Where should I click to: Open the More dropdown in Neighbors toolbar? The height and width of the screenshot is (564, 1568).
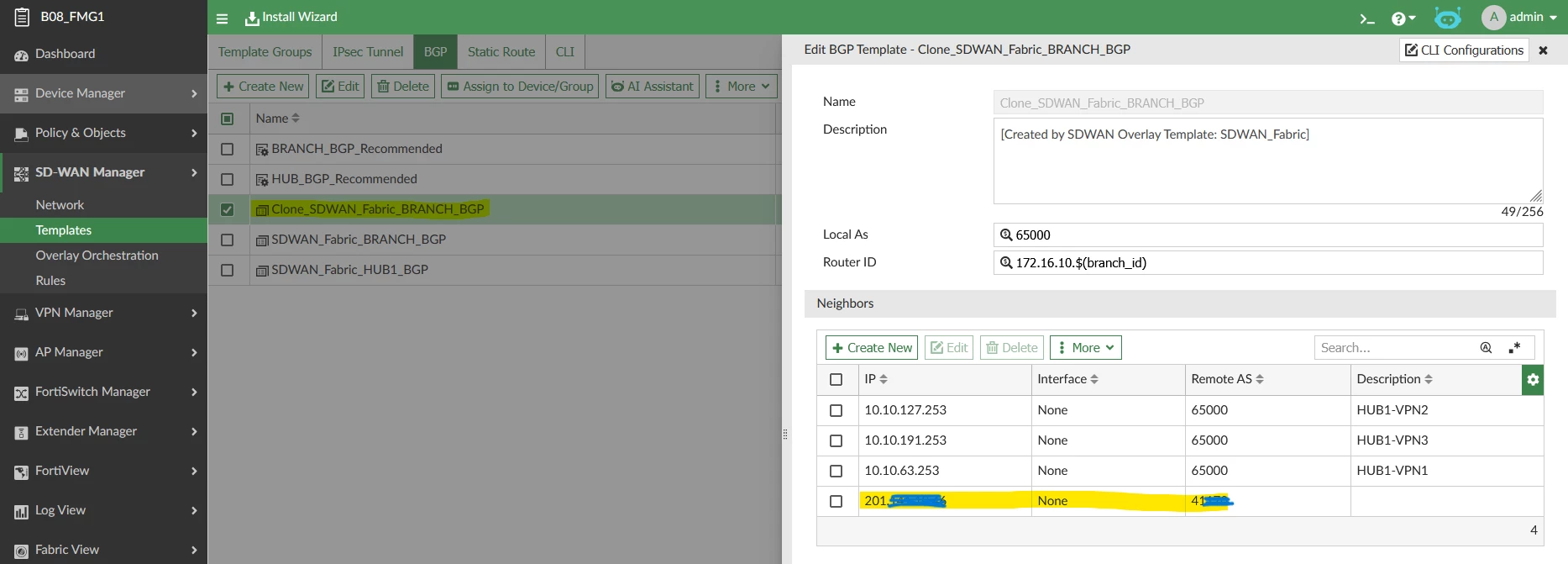(x=1085, y=348)
